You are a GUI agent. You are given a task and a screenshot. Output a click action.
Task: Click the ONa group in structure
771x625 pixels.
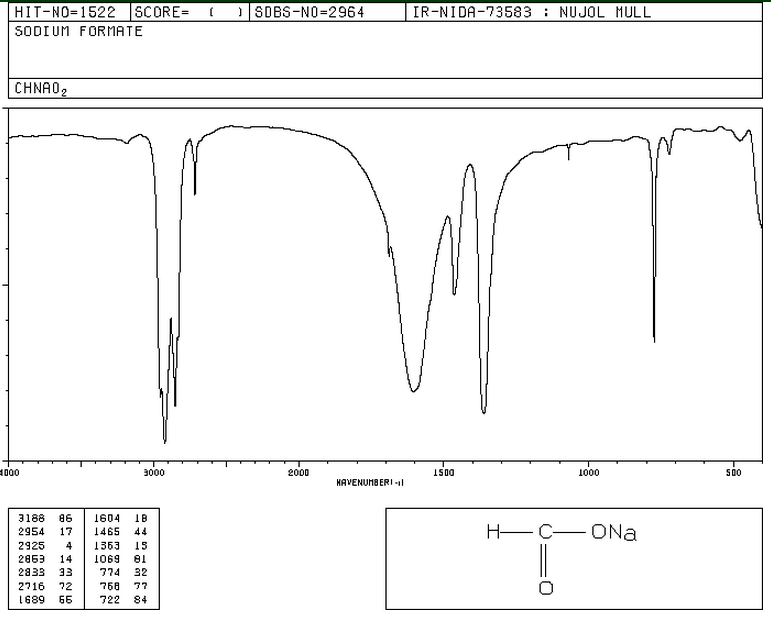click(x=614, y=532)
